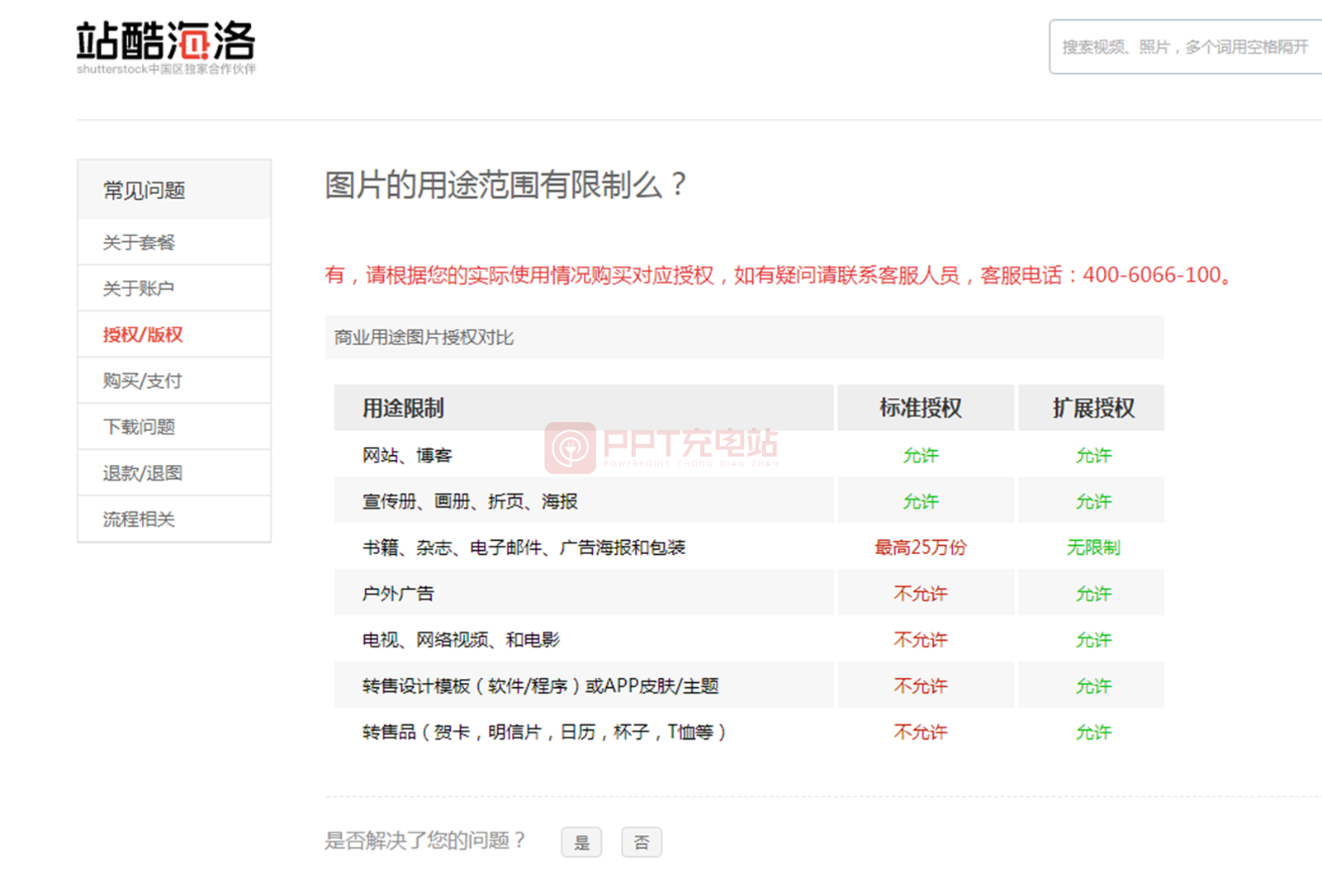
Task: Click the page title 图片的用途范围有限制么
Action: (x=505, y=185)
